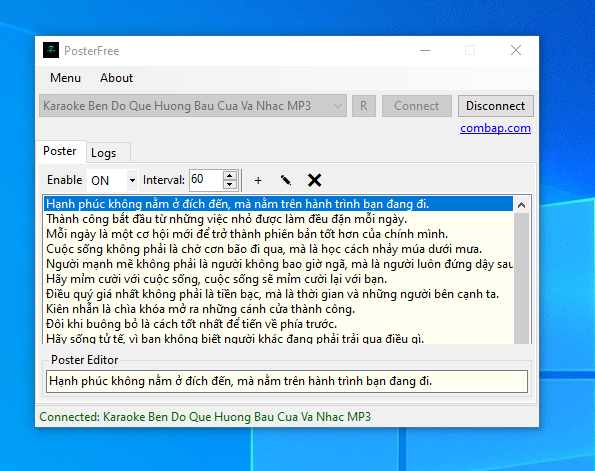Select the line starting "Kiên nhẫn là chìa khóa"
The height and width of the screenshot is (471, 595).
click(279, 309)
